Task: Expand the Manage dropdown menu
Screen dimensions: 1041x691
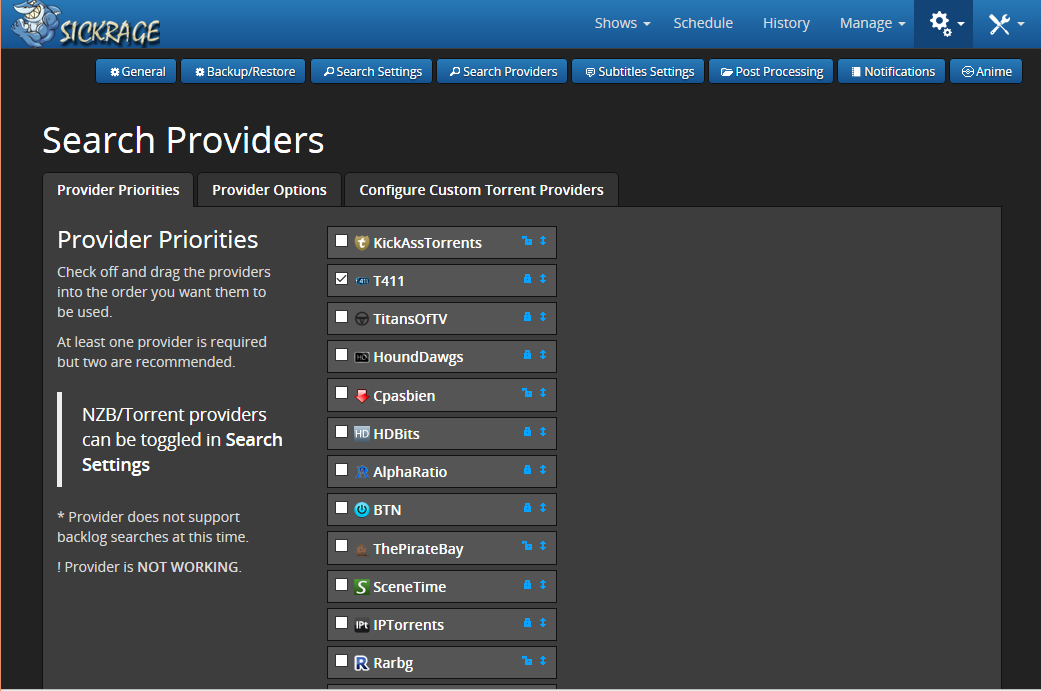Action: 872,23
